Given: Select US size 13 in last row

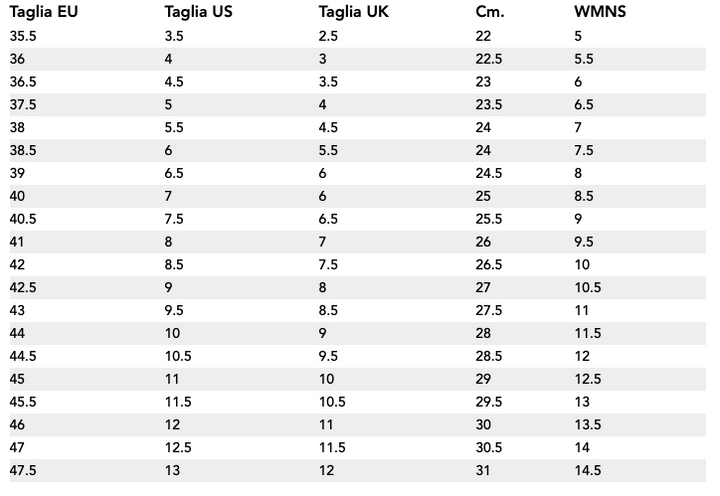Looking at the screenshot, I should (173, 471).
